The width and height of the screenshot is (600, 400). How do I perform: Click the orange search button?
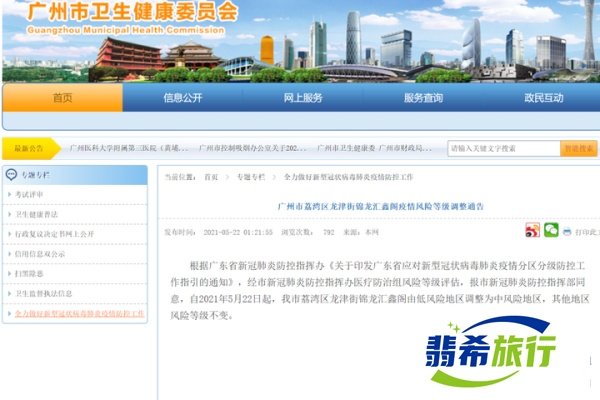tap(579, 149)
